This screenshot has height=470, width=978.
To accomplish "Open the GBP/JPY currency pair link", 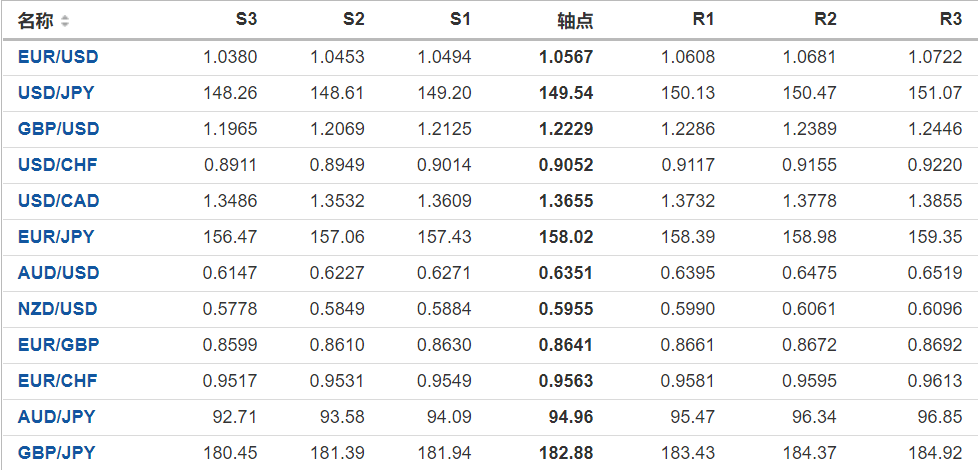I will tap(56, 453).
